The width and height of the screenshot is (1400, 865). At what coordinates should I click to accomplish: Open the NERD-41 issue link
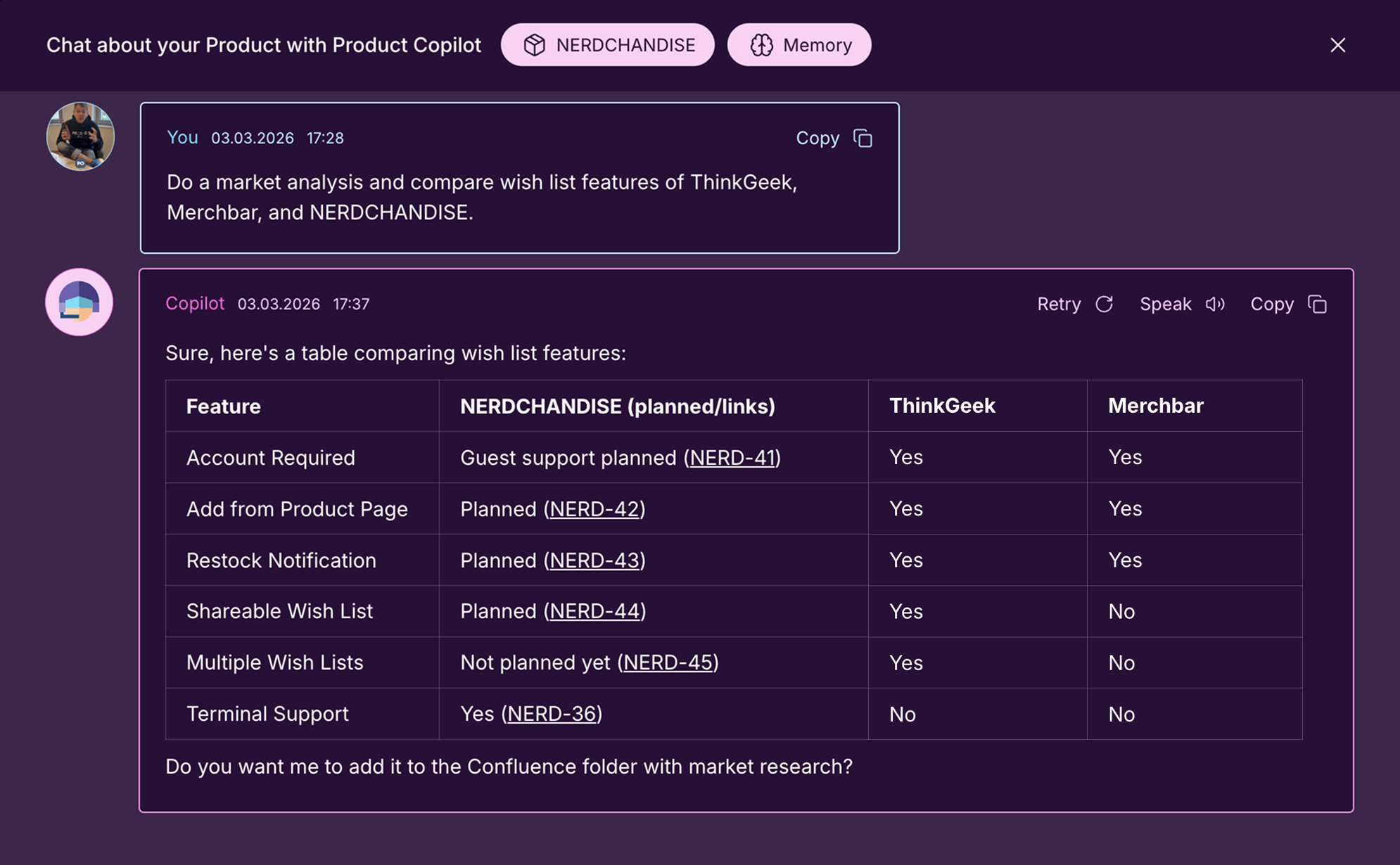point(732,458)
